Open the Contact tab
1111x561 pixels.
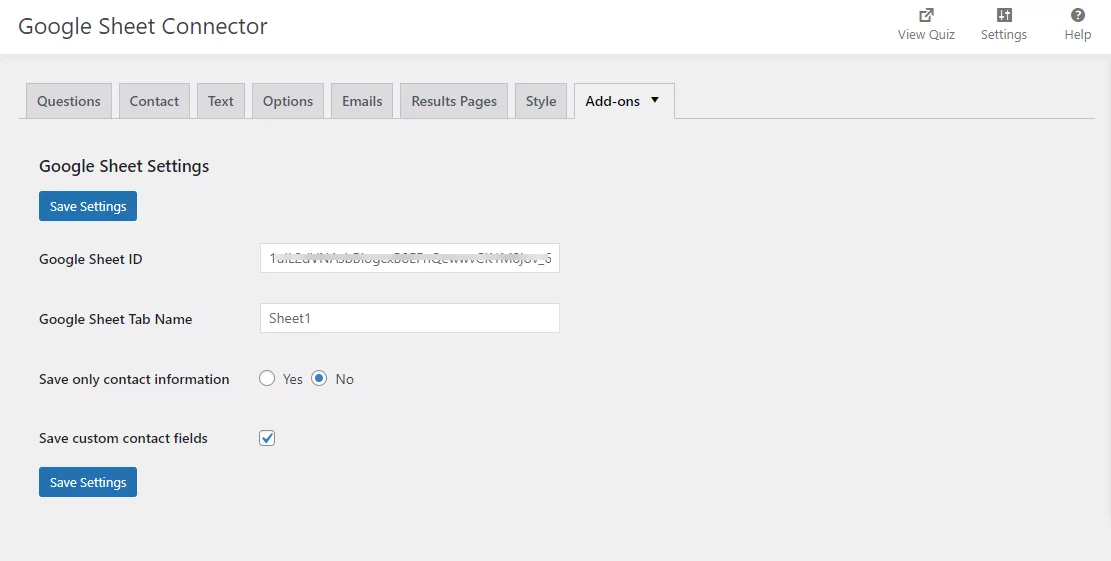[154, 101]
